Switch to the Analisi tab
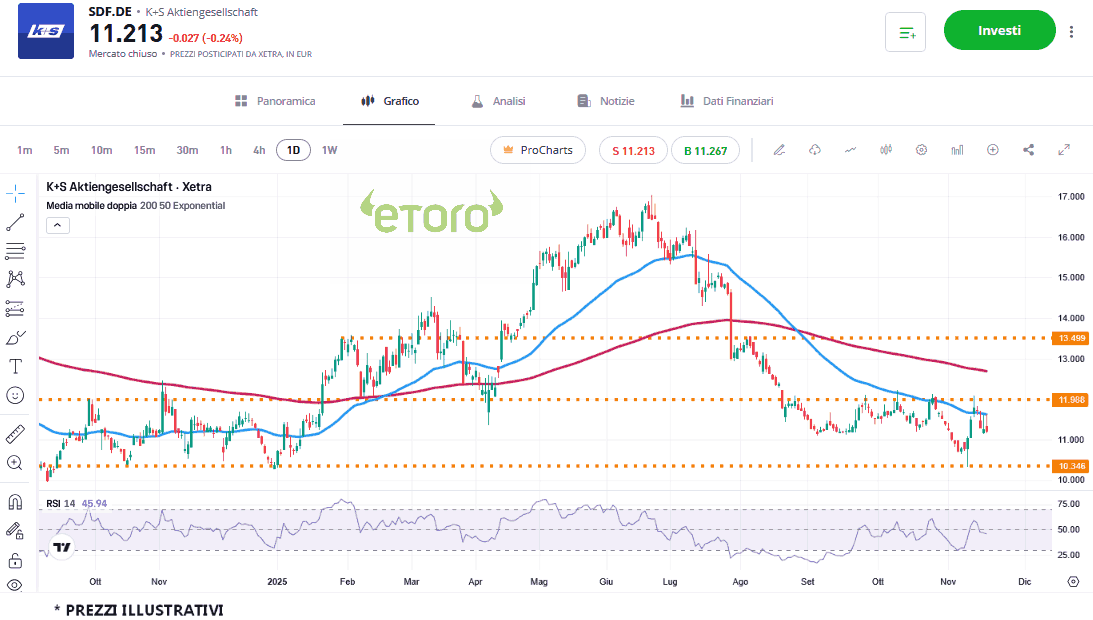 pyautogui.click(x=498, y=101)
